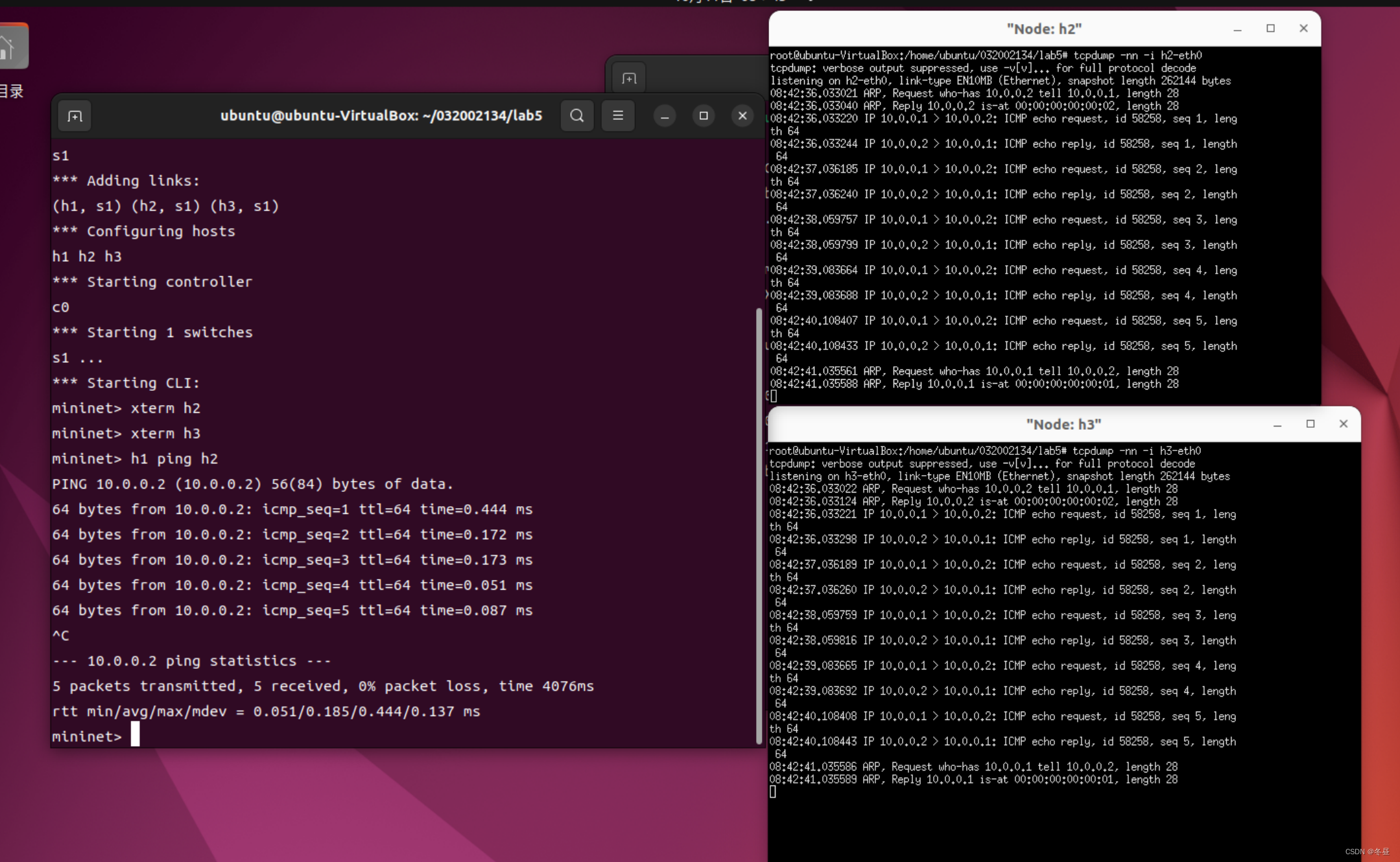The height and width of the screenshot is (862, 1400).
Task: Click the 08:42:41.035589 ARP Reply line in h3
Action: coord(973,780)
